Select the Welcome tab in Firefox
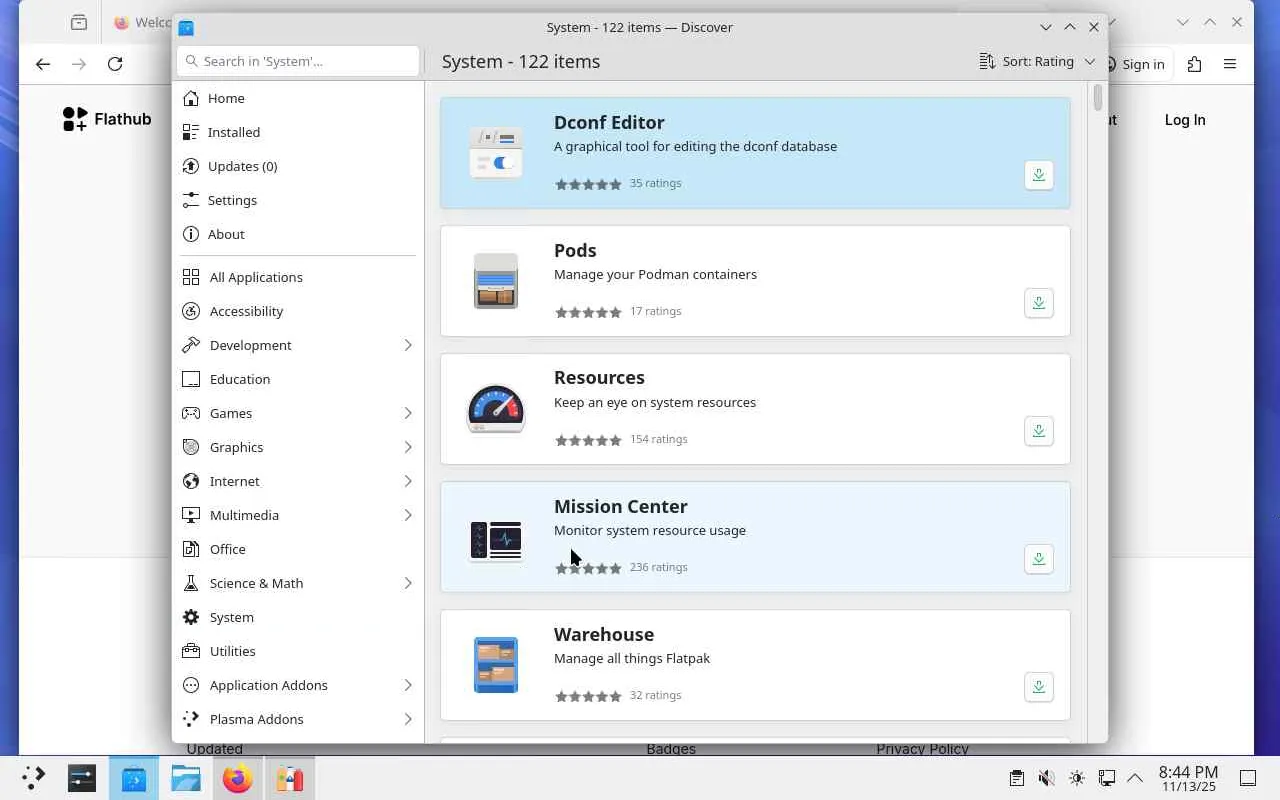Viewport: 1280px width, 800px height. coord(140,22)
